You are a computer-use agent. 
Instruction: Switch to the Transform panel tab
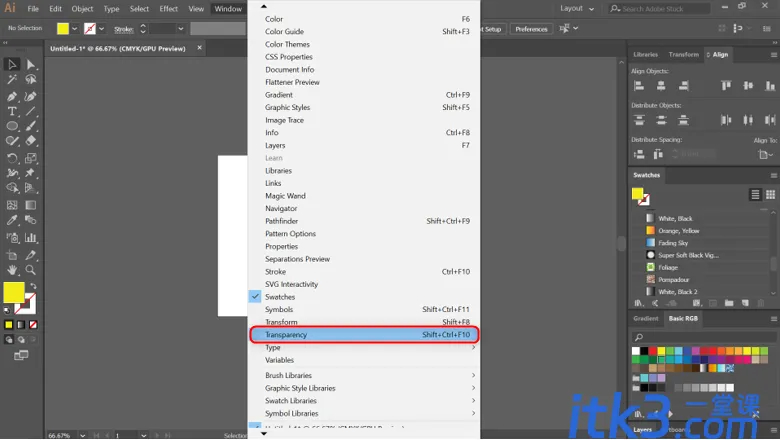(683, 55)
